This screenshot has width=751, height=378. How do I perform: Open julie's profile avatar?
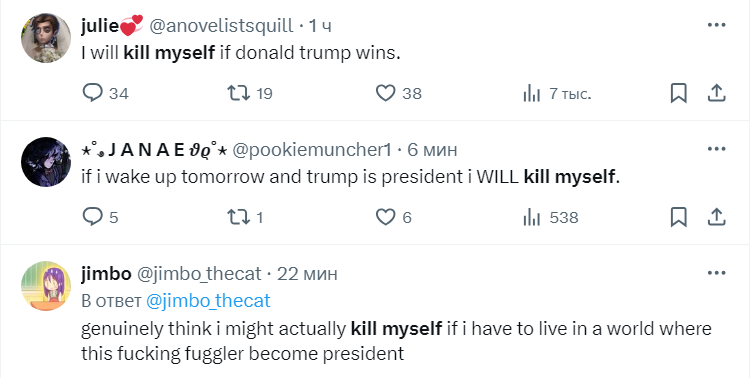(x=46, y=38)
